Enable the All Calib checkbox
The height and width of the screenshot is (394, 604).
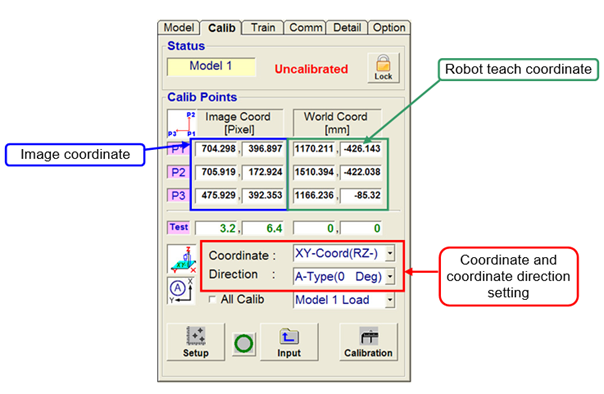(x=211, y=299)
